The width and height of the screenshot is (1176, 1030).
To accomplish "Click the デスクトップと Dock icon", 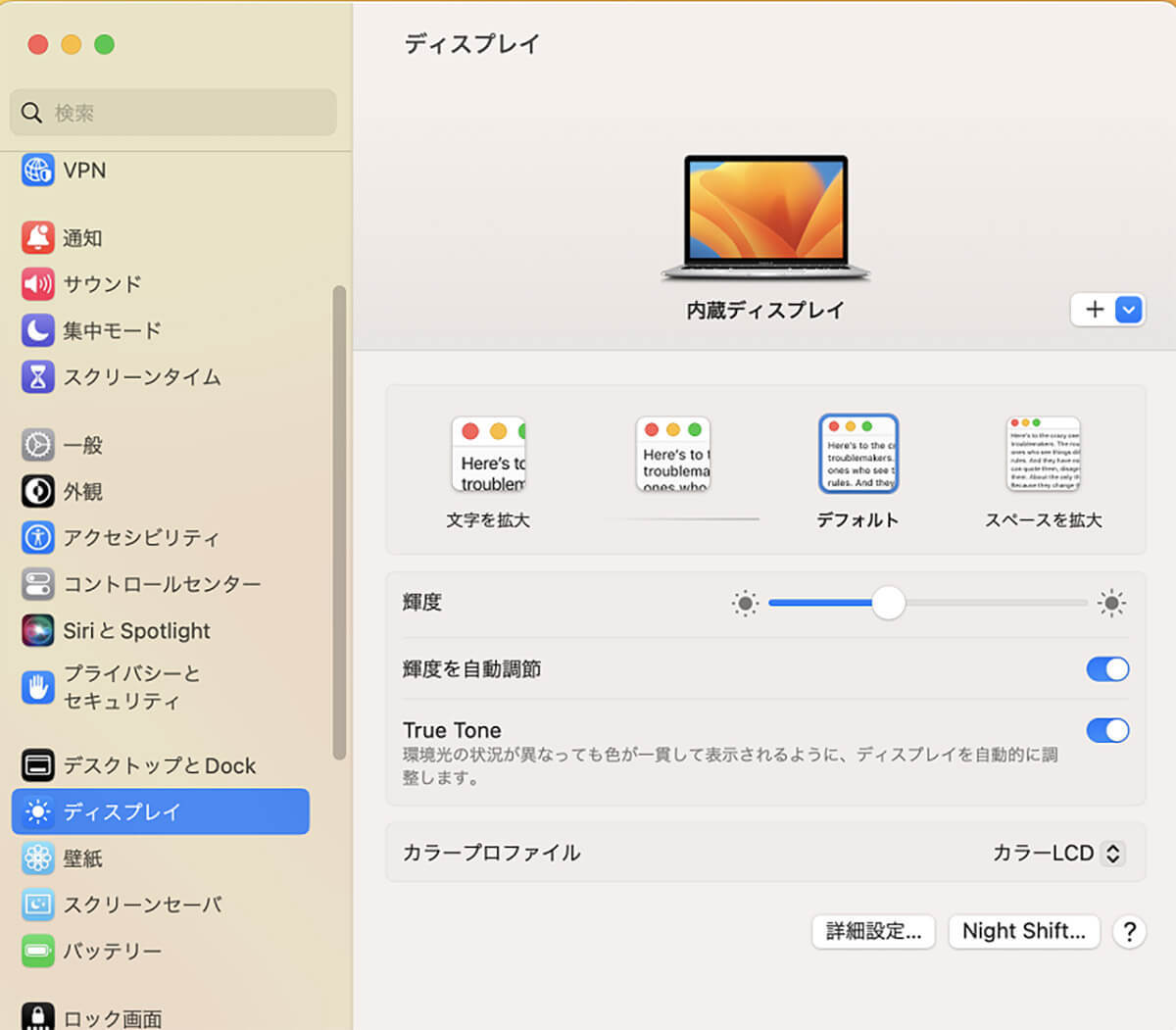I will coord(37,765).
